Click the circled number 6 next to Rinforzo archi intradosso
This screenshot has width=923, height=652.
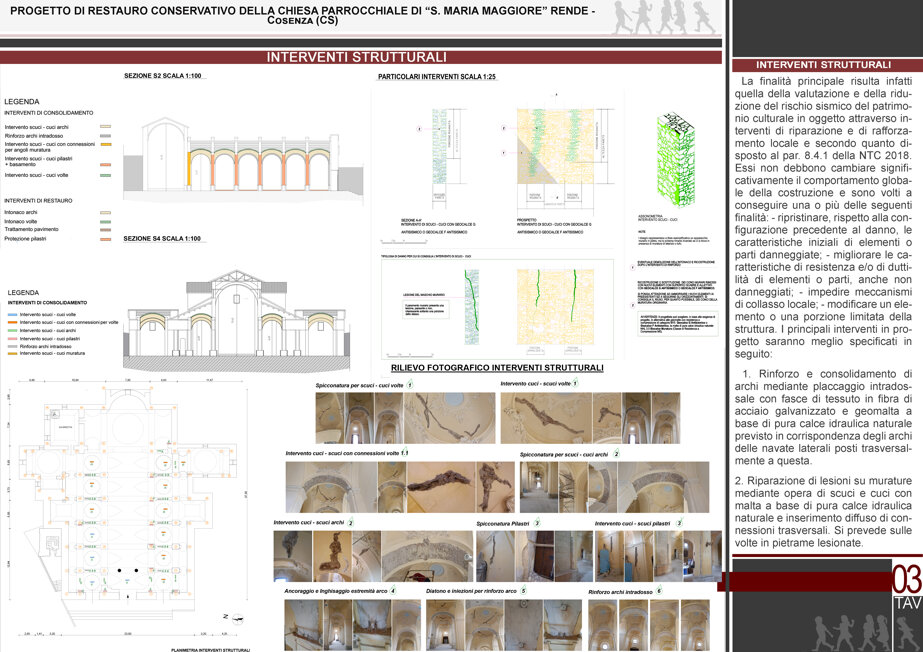pyautogui.click(x=659, y=590)
